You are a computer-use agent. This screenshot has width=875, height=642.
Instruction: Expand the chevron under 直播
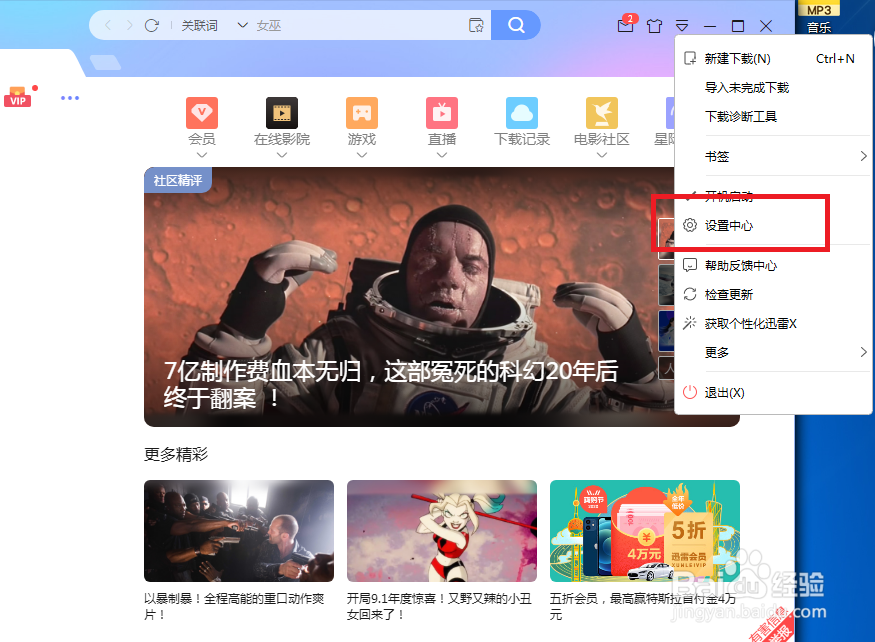[442, 155]
